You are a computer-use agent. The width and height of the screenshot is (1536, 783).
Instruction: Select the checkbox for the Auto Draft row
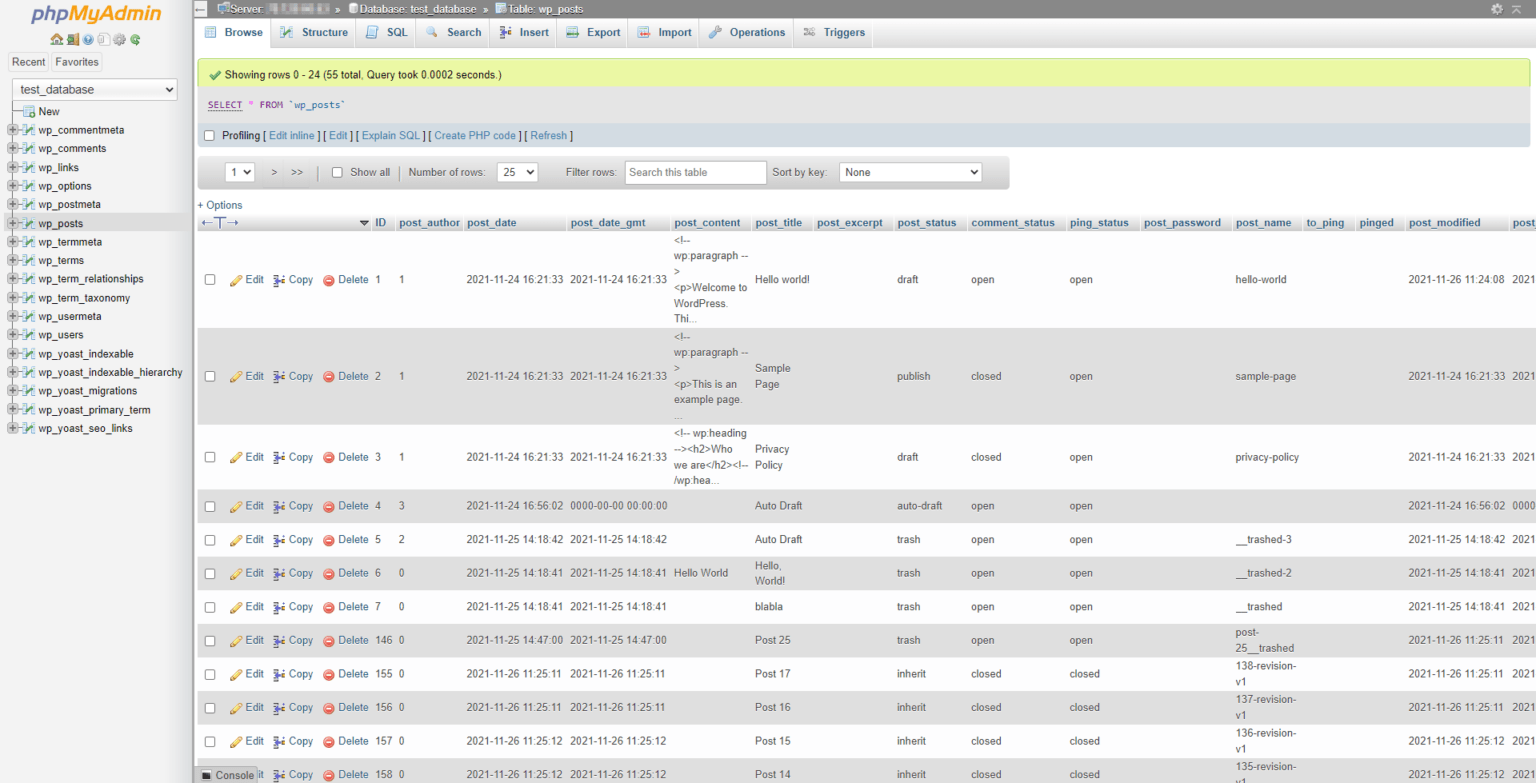pyautogui.click(x=210, y=506)
